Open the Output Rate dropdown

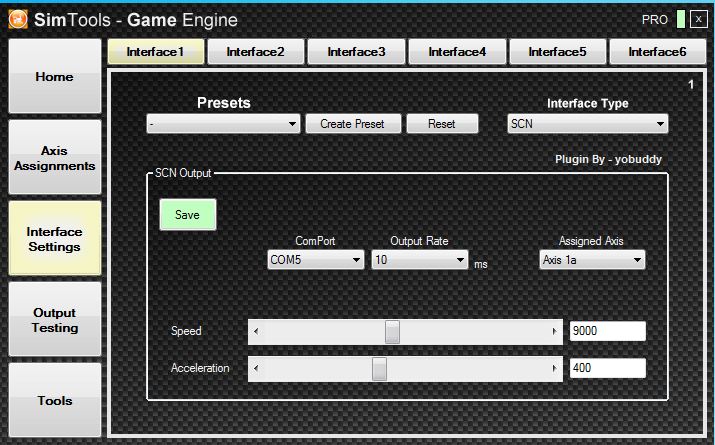[x=419, y=260]
